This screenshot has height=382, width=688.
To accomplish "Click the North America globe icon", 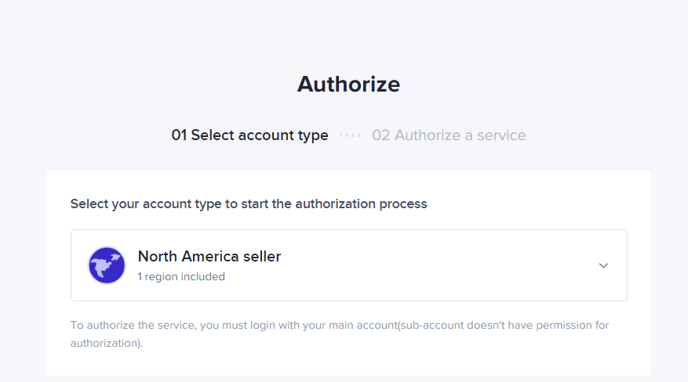I will click(x=107, y=265).
